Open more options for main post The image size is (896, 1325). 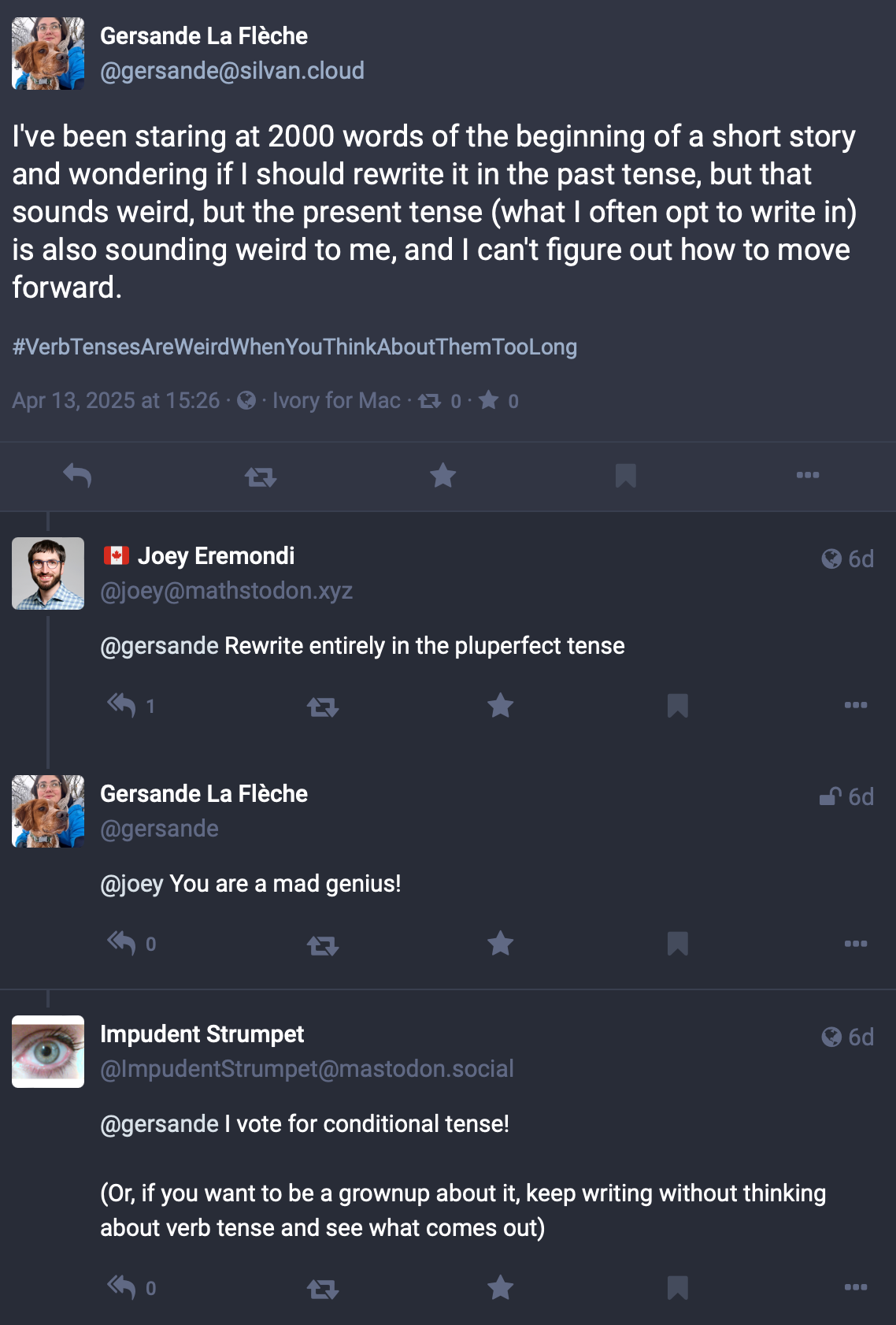(807, 476)
